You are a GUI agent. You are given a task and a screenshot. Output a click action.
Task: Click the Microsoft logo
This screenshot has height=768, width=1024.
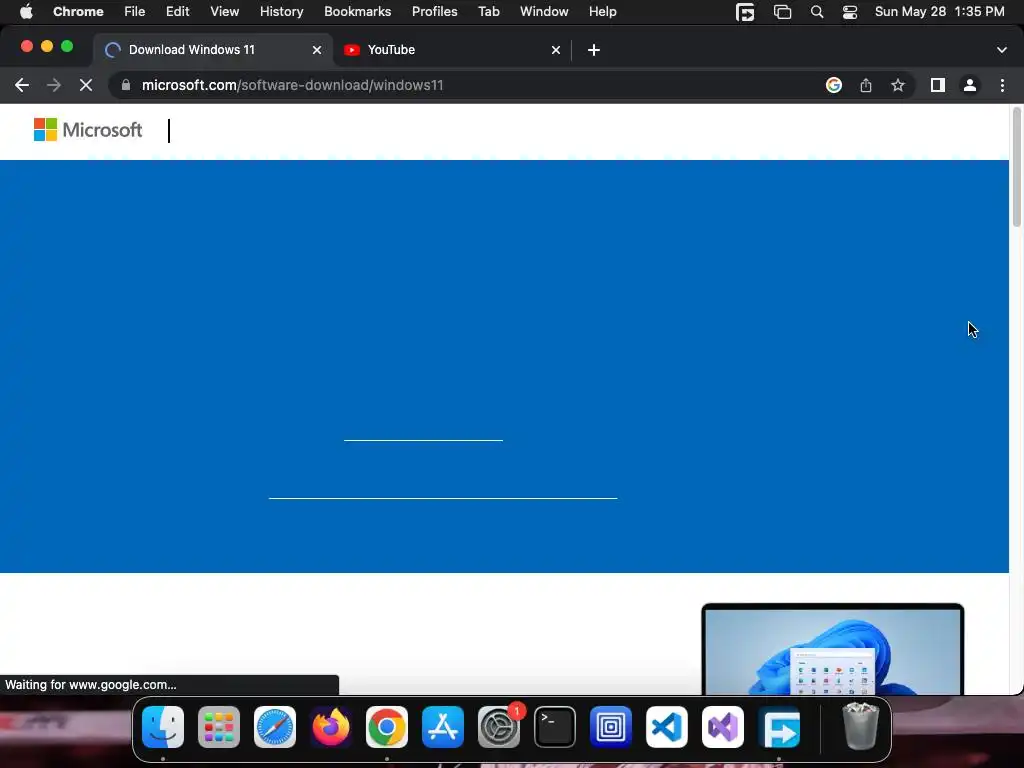88,130
